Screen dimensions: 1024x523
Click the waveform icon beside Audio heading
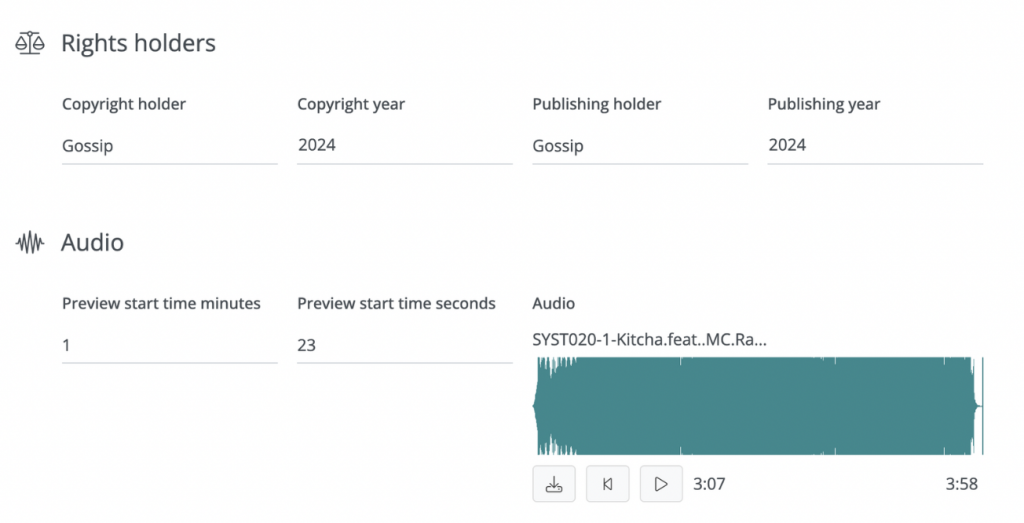pyautogui.click(x=30, y=243)
